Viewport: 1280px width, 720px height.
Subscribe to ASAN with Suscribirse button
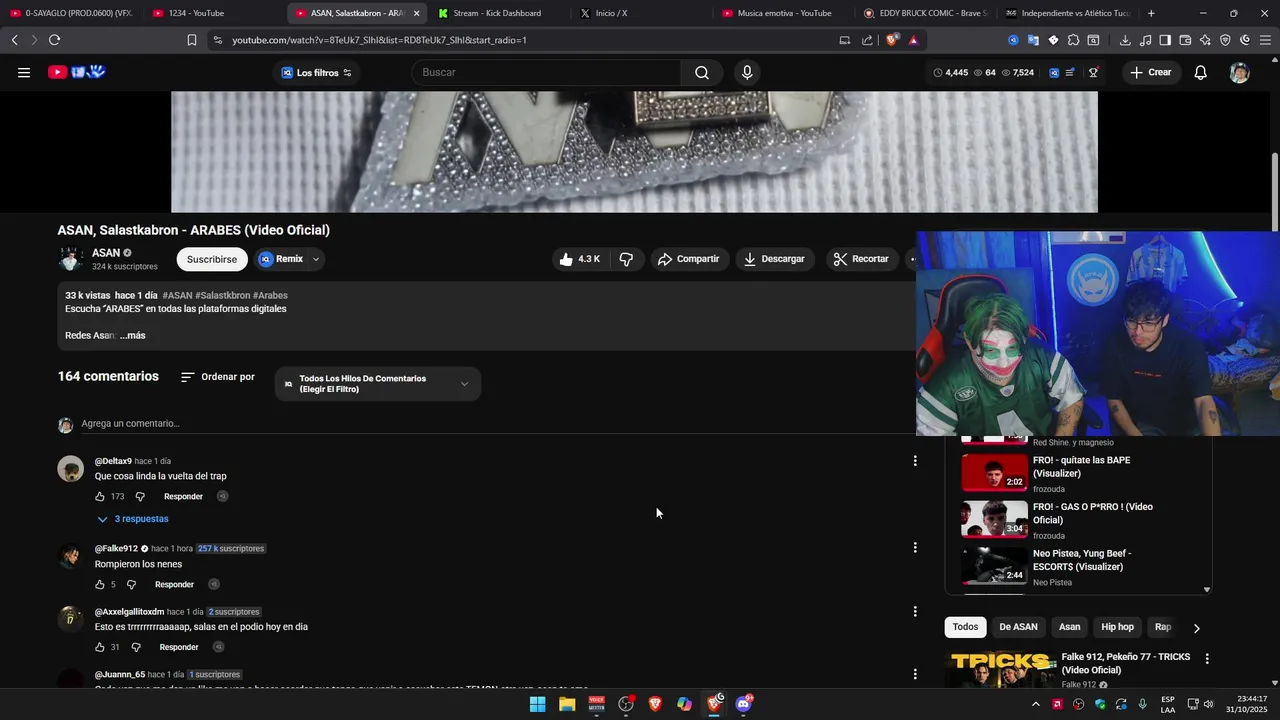[212, 259]
